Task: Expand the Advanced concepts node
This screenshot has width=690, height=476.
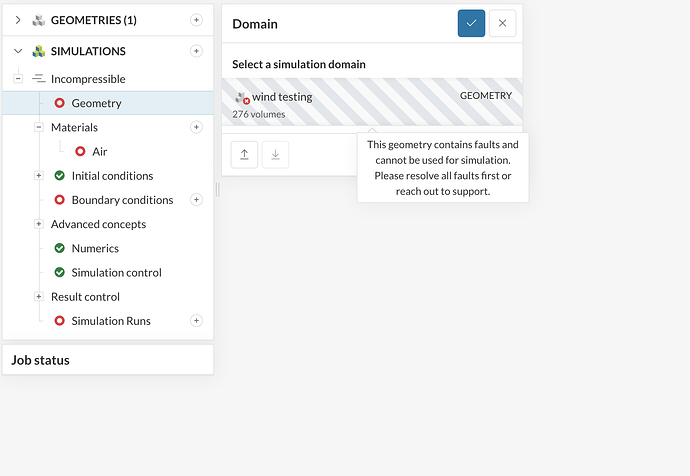Action: tap(39, 224)
